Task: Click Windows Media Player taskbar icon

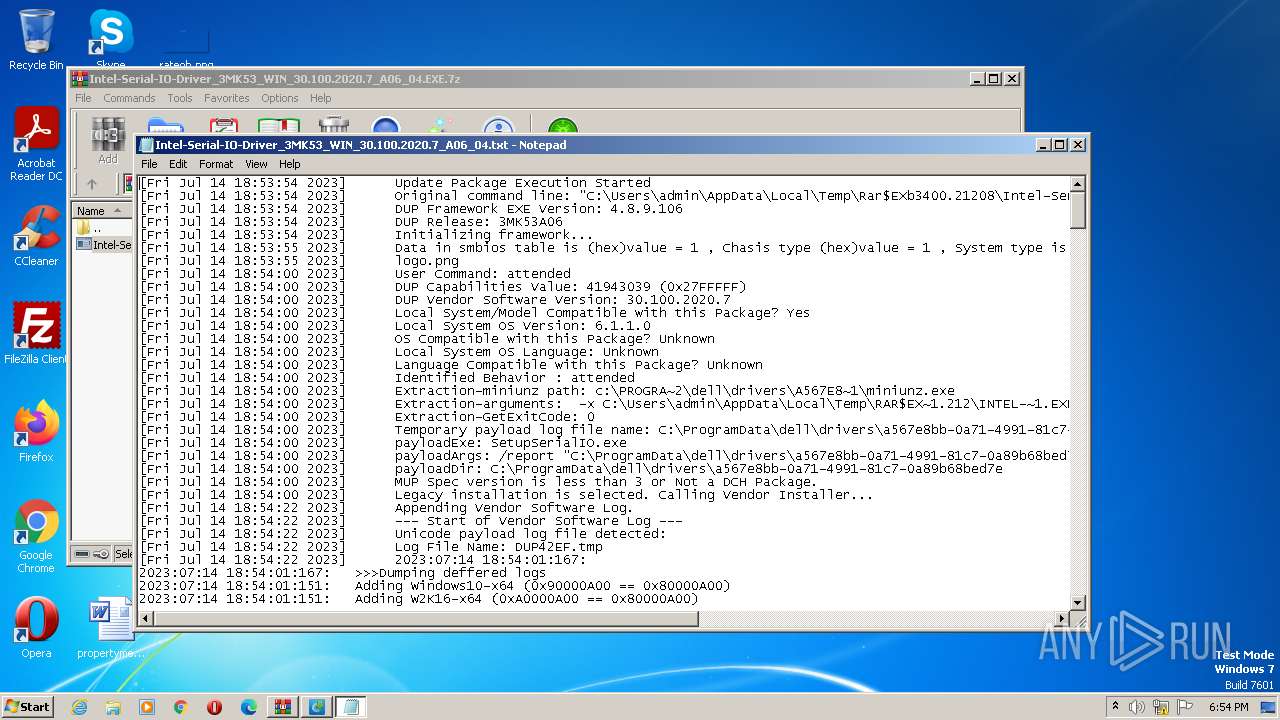Action: coord(147,707)
